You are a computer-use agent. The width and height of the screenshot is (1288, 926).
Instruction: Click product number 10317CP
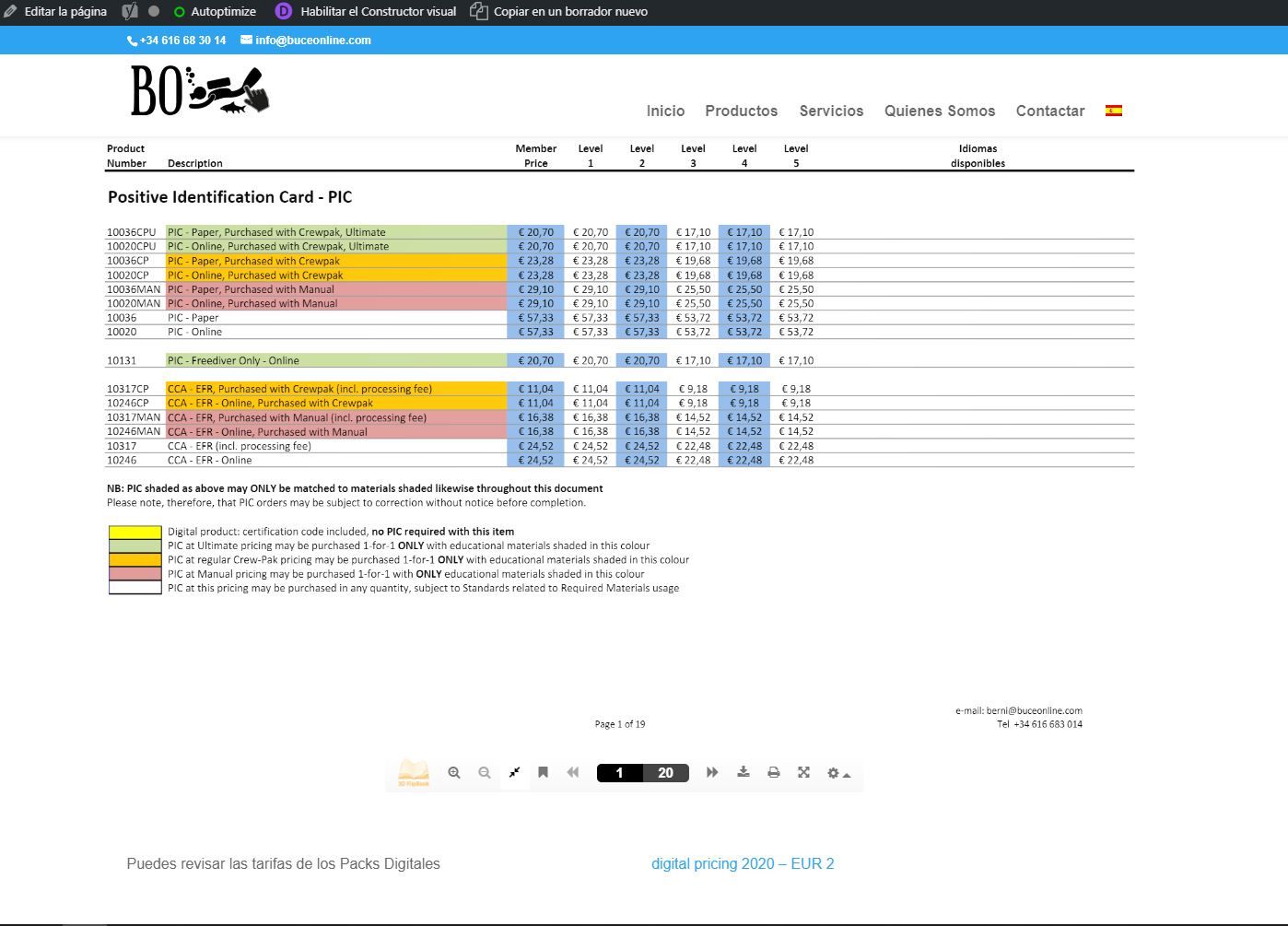(x=128, y=389)
